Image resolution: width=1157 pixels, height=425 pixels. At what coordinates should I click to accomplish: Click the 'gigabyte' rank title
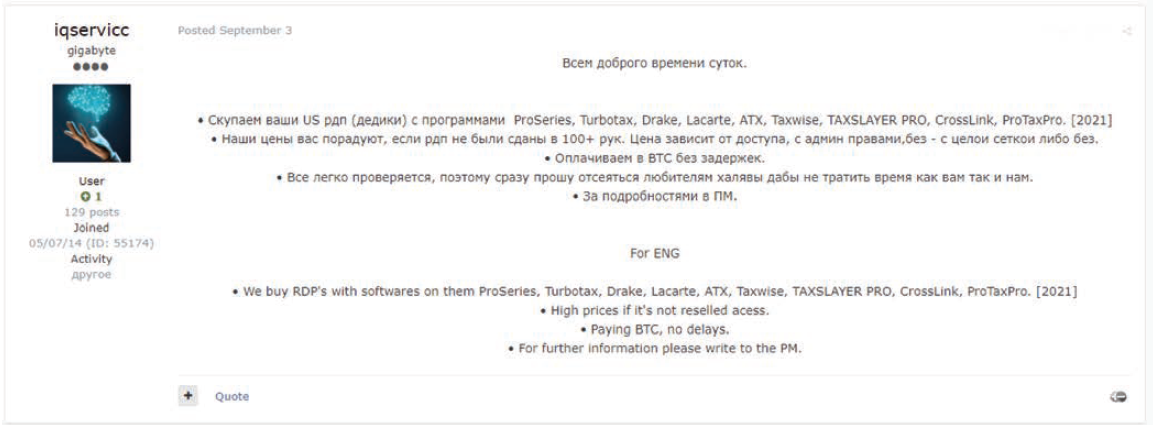pyautogui.click(x=91, y=51)
